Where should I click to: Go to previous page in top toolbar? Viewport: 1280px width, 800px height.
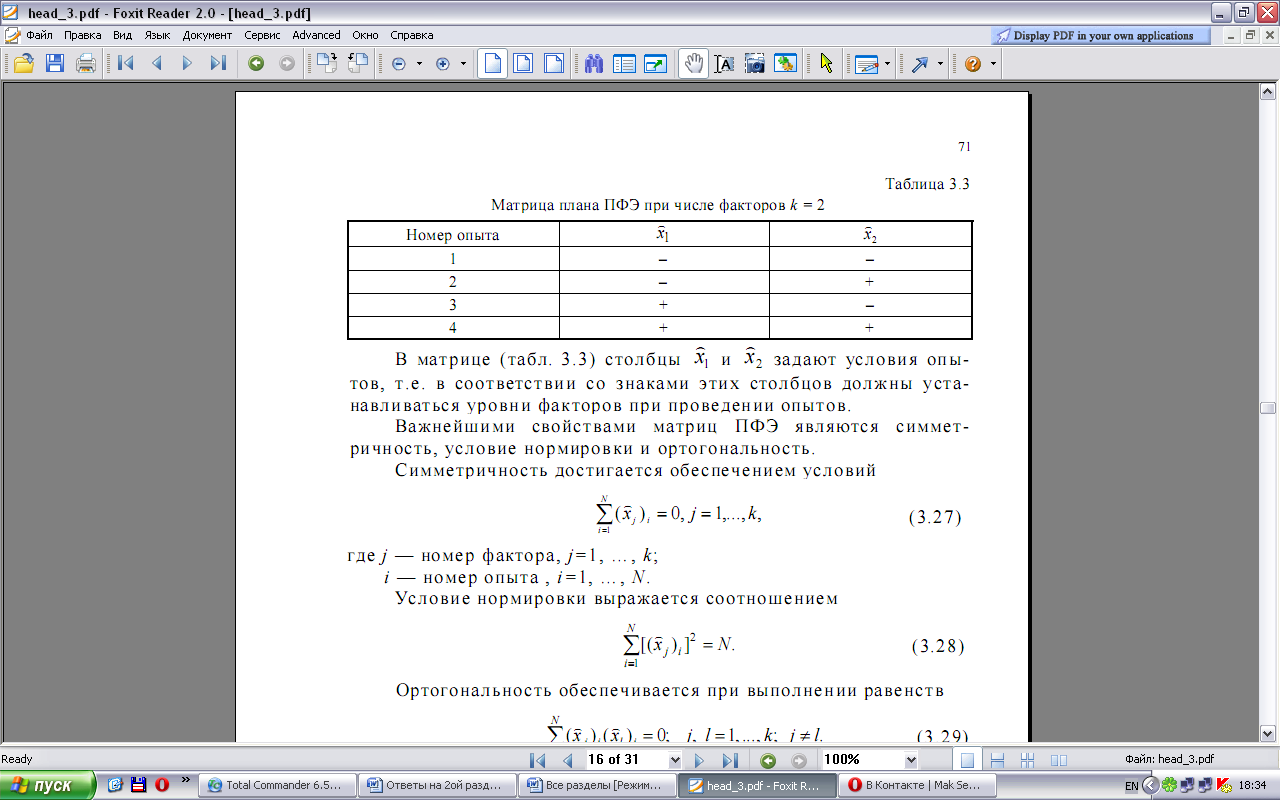coord(156,64)
